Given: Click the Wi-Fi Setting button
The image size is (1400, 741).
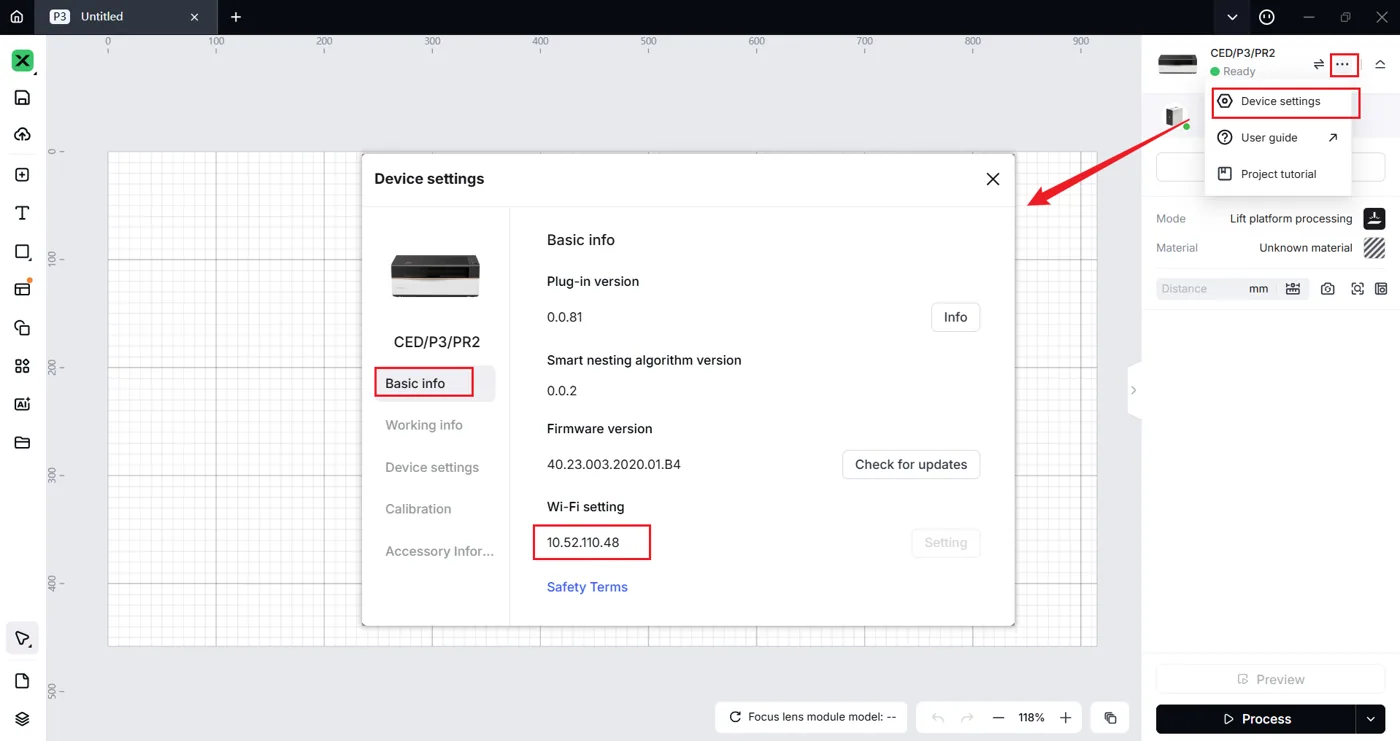Looking at the screenshot, I should coord(945,543).
